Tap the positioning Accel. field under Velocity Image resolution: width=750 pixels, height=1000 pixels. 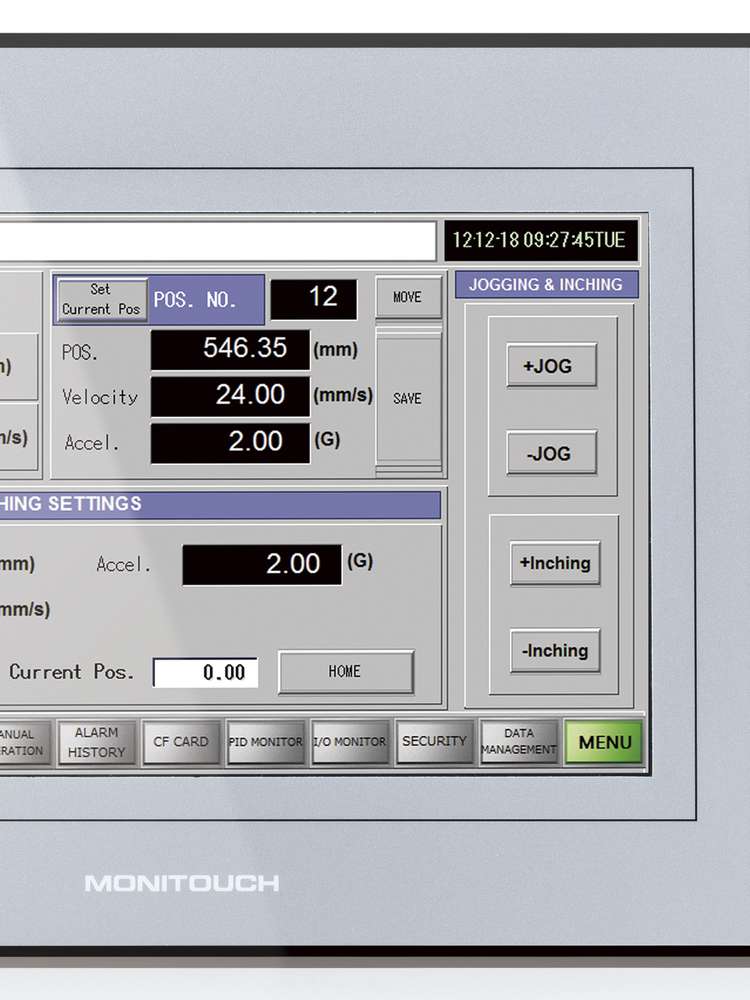pos(230,443)
